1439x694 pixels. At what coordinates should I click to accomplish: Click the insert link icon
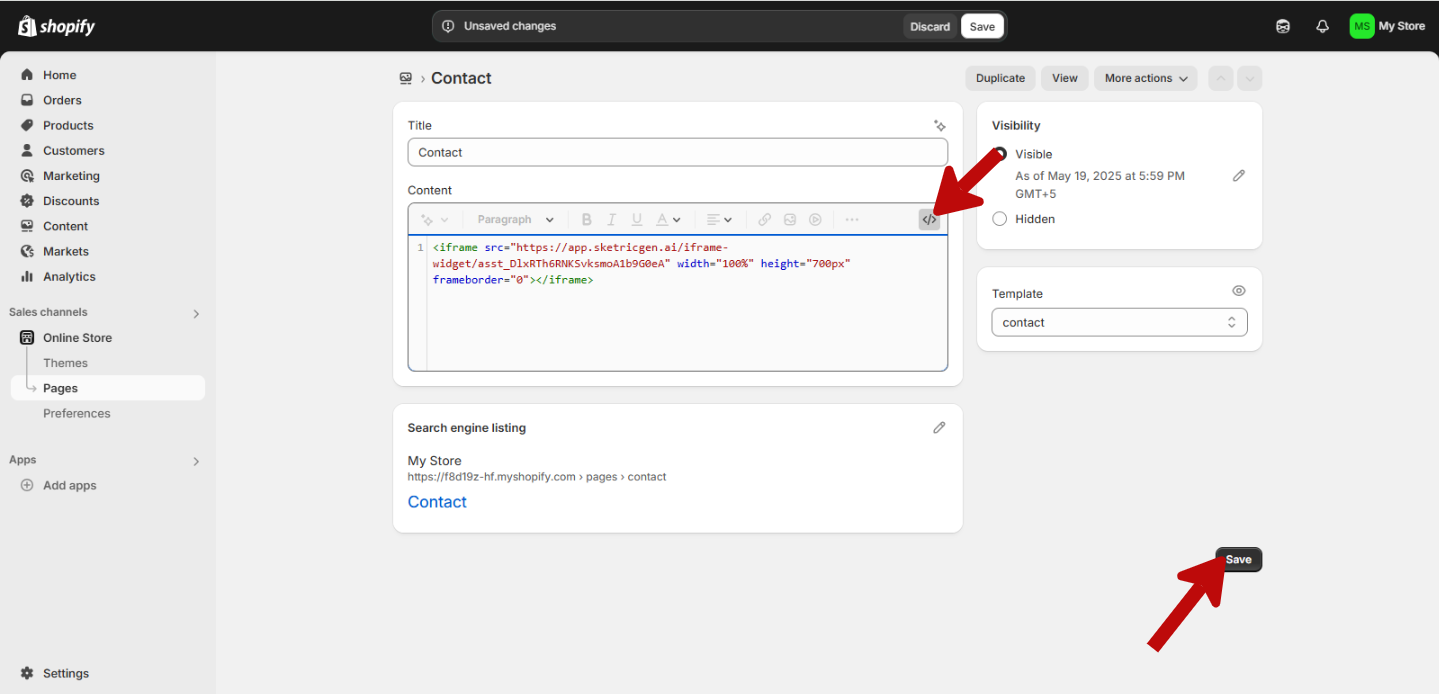(x=764, y=219)
